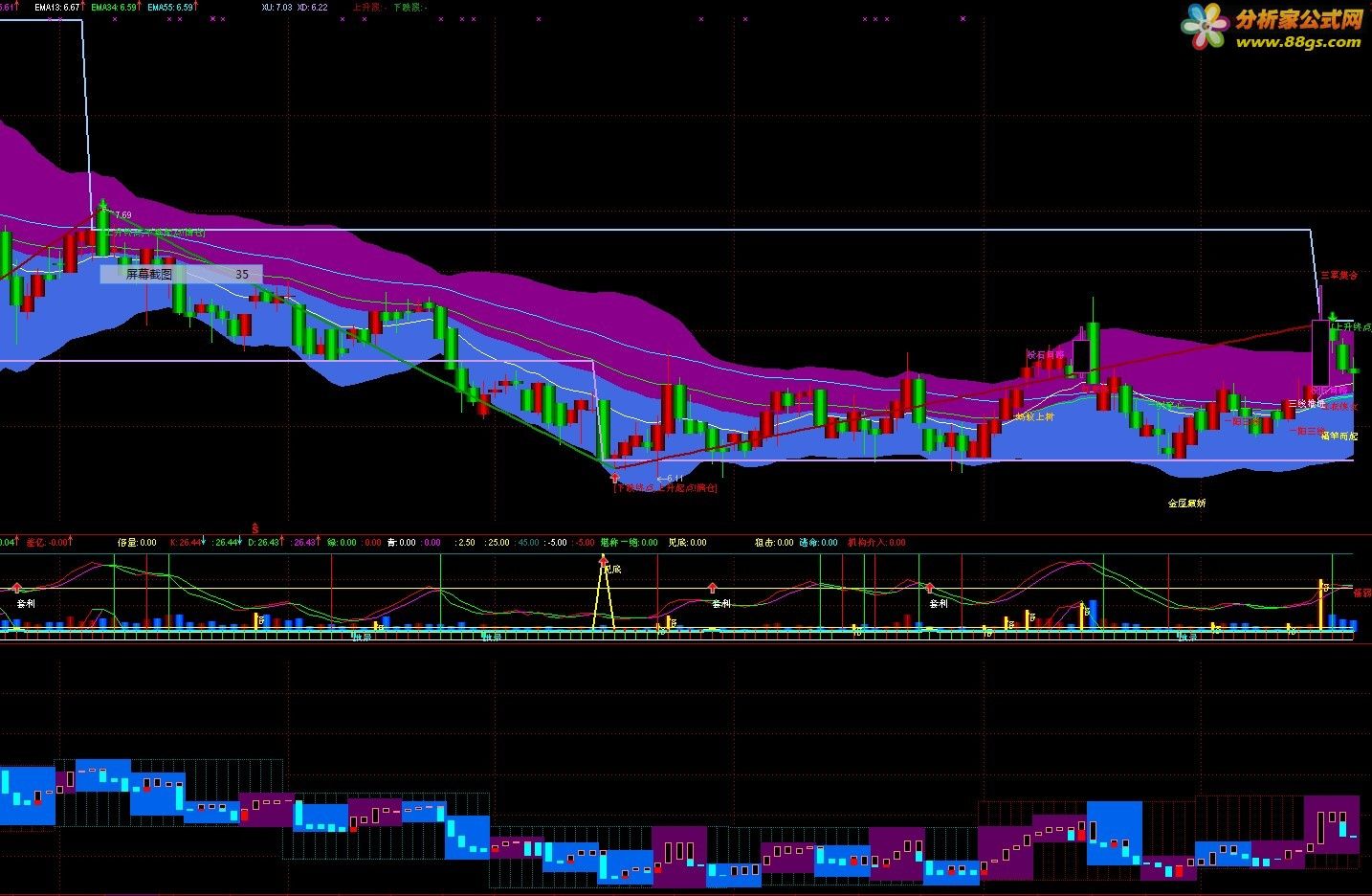Click the 蚂蚁上树 signal label
The height and width of the screenshot is (896, 1372).
click(x=1034, y=416)
